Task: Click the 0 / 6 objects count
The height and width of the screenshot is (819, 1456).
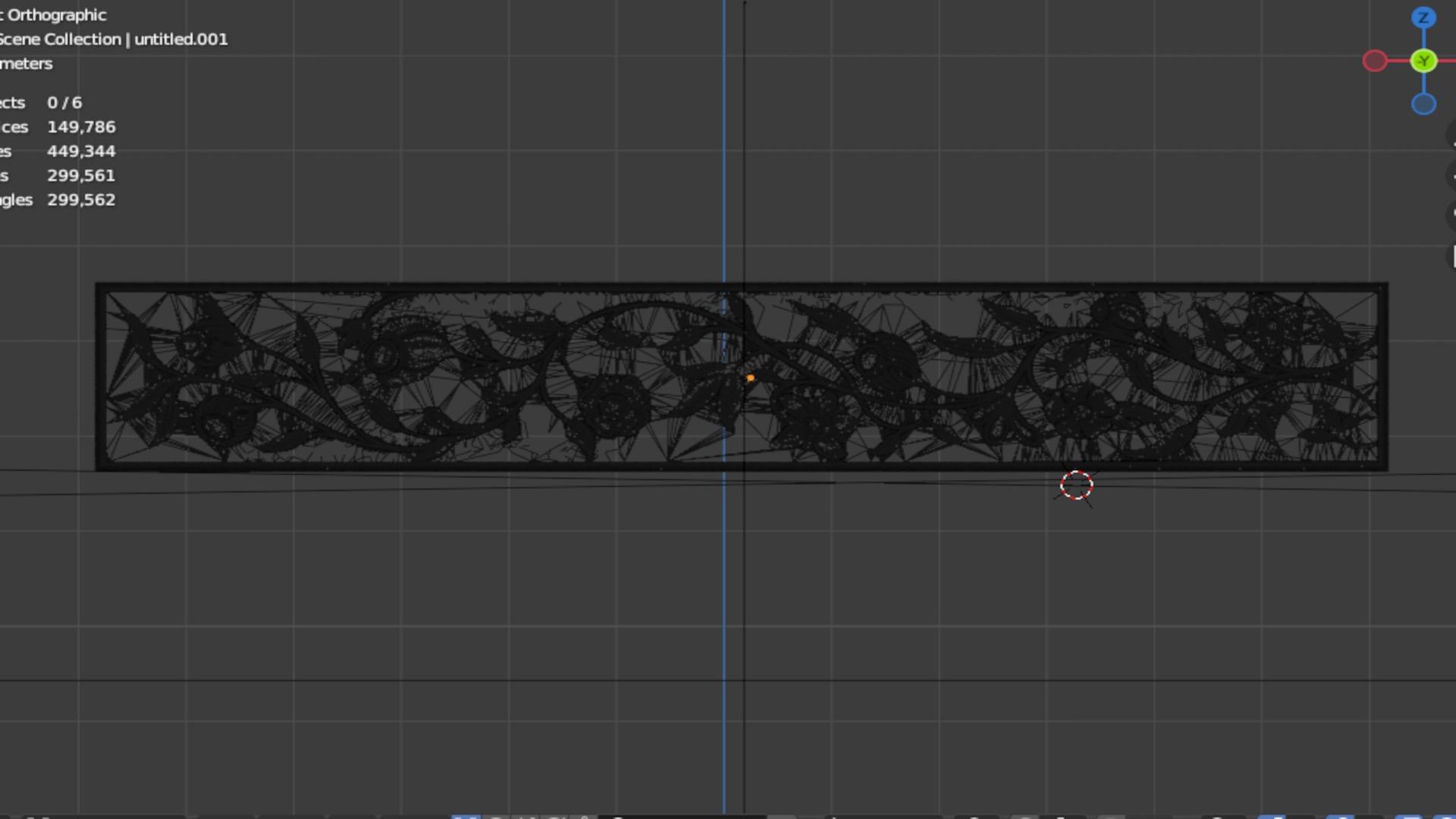Action: (64, 103)
